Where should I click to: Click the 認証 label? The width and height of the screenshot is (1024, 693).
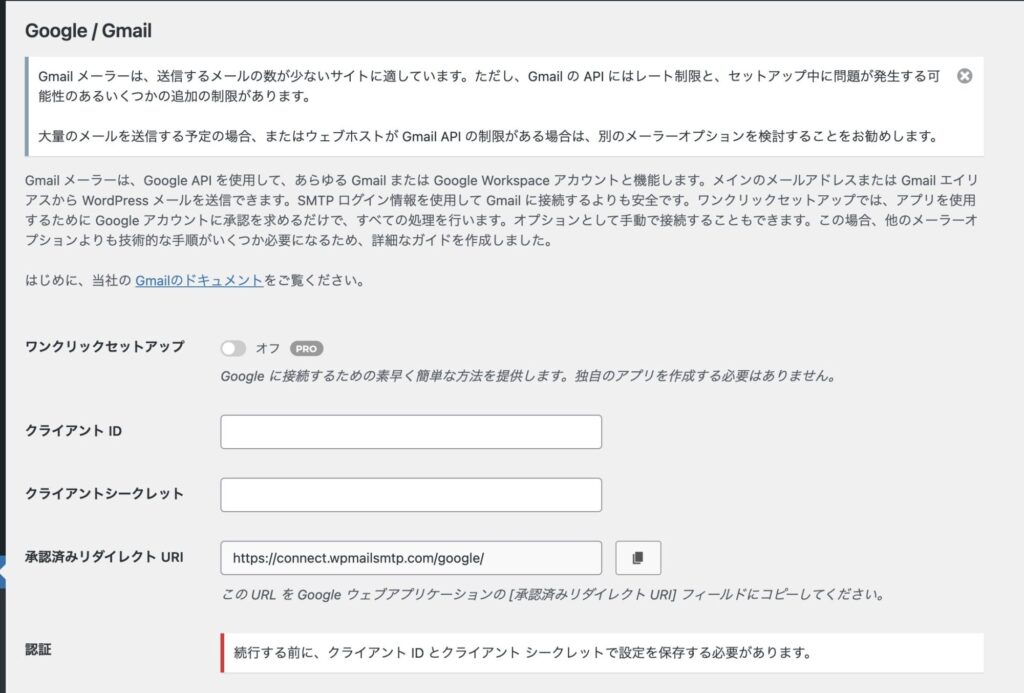[x=38, y=649]
